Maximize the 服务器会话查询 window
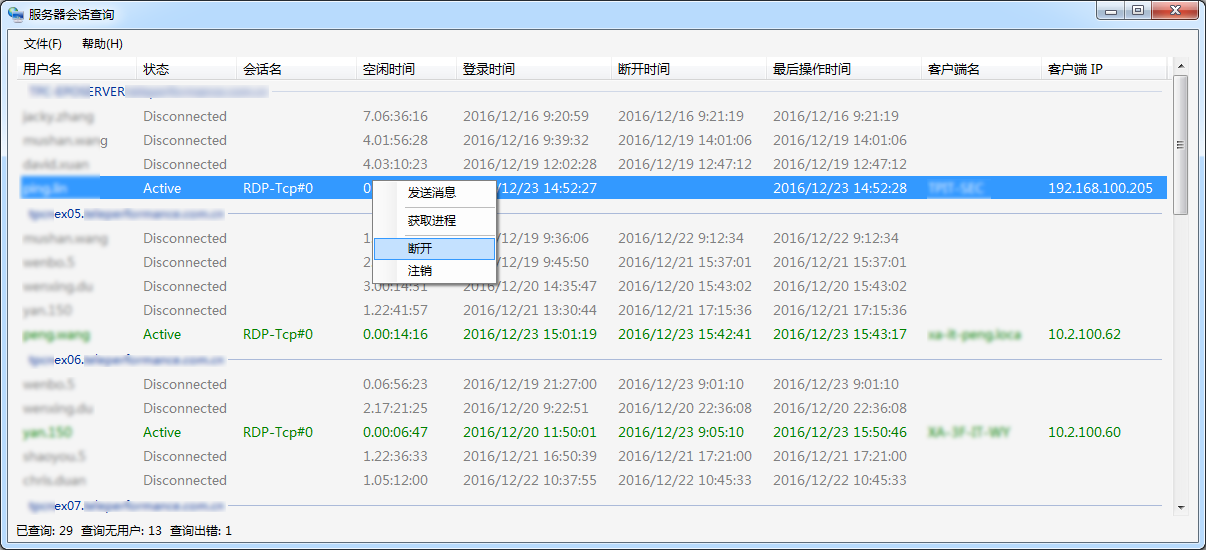This screenshot has height=550, width=1206. click(1137, 11)
